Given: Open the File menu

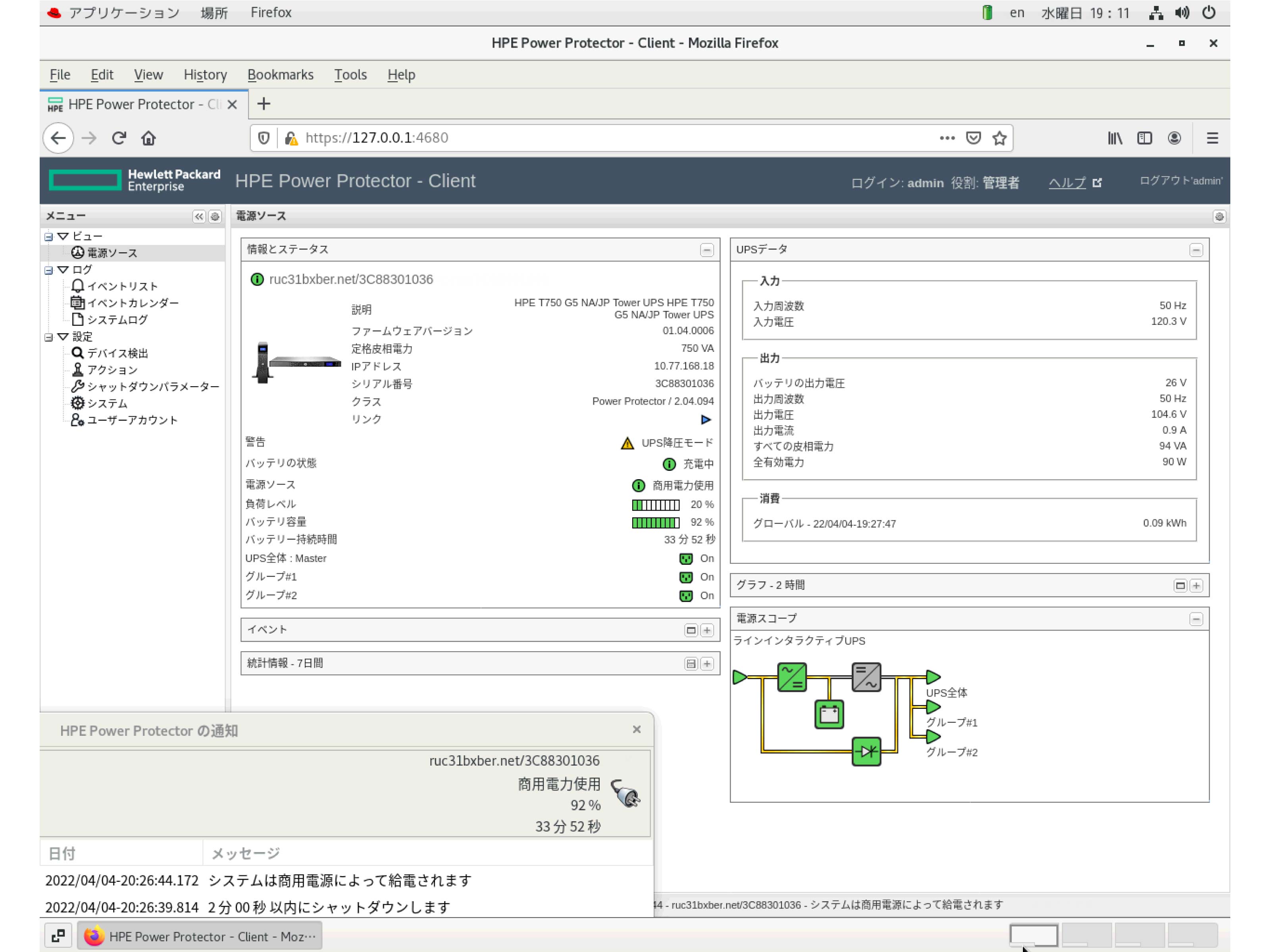Looking at the screenshot, I should (60, 75).
